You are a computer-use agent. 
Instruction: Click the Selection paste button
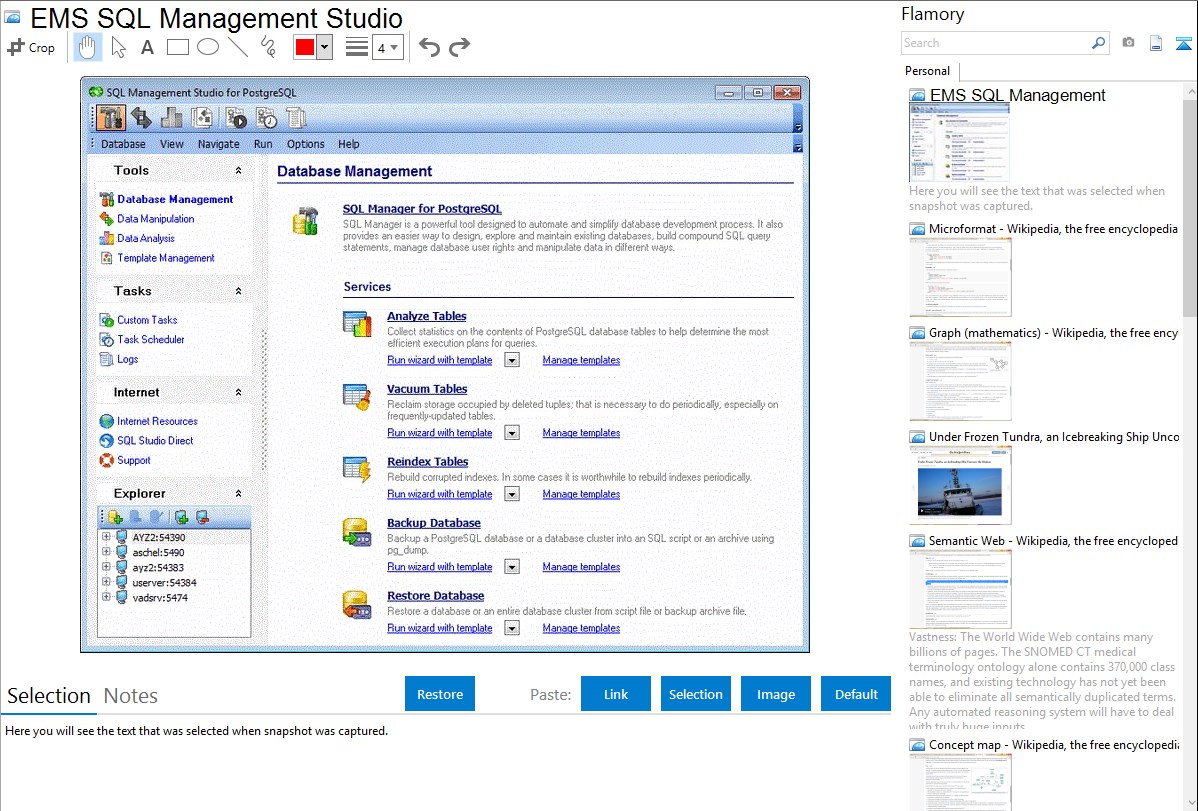coord(695,694)
